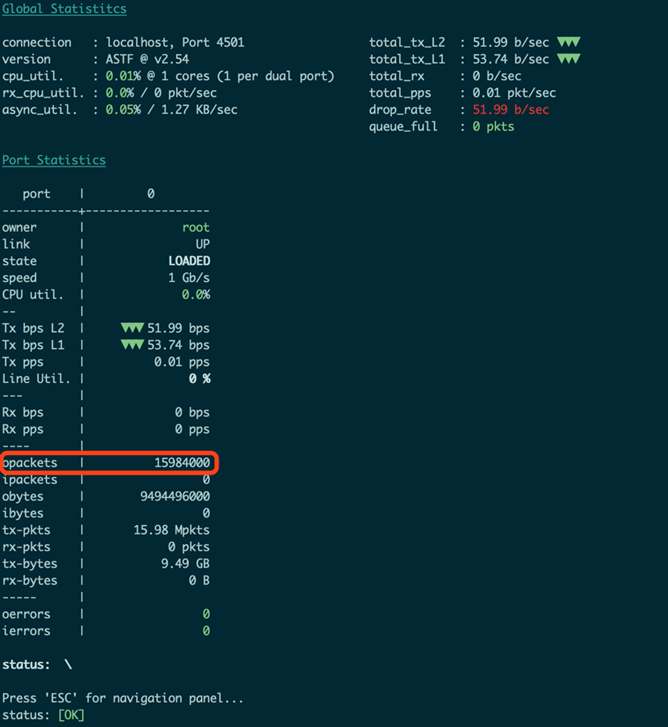Select the text 'localhost, Port 4501'
The width and height of the screenshot is (668, 727).
(x=175, y=43)
